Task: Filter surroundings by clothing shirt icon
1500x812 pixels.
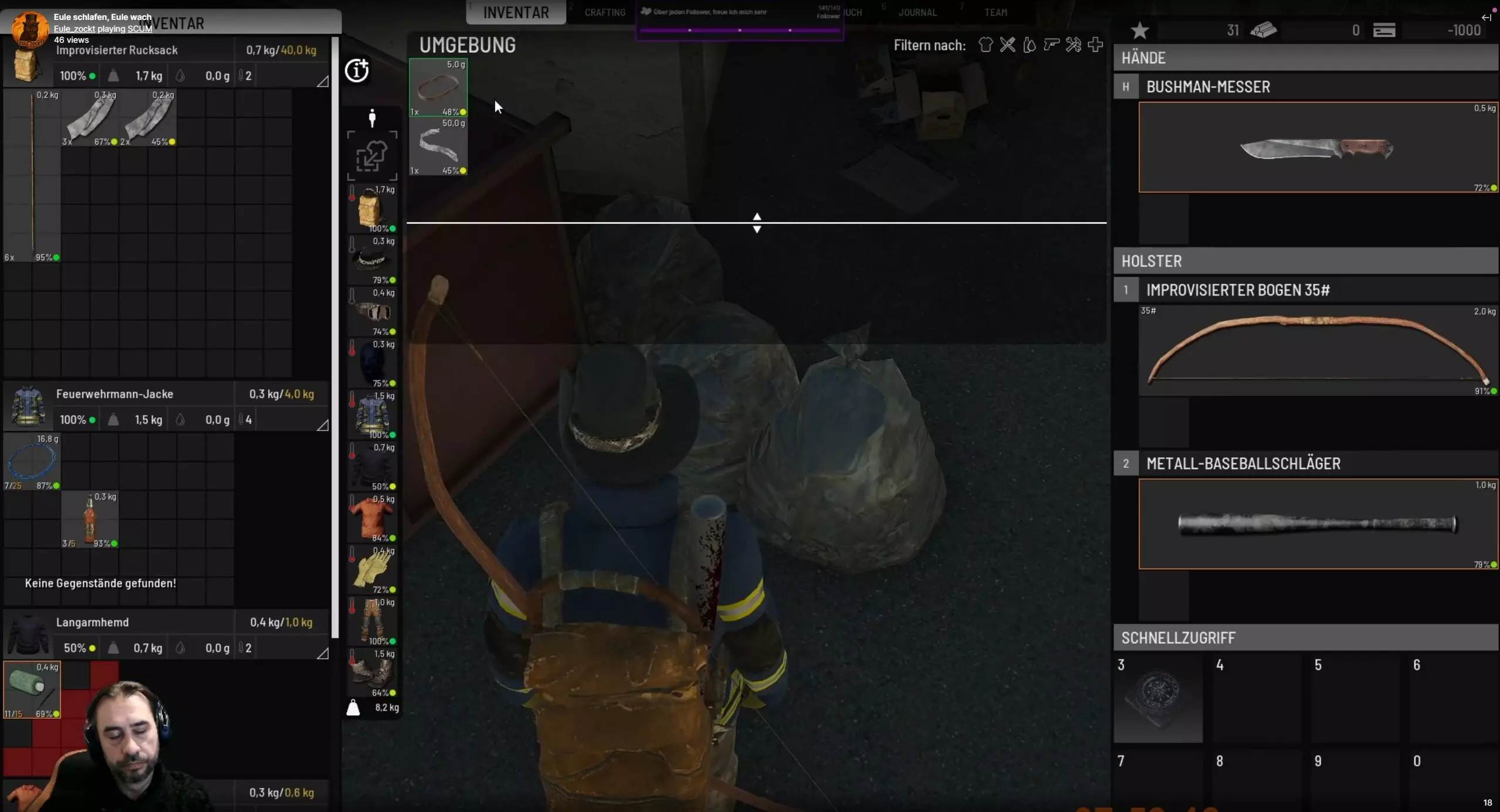Action: tap(986, 45)
